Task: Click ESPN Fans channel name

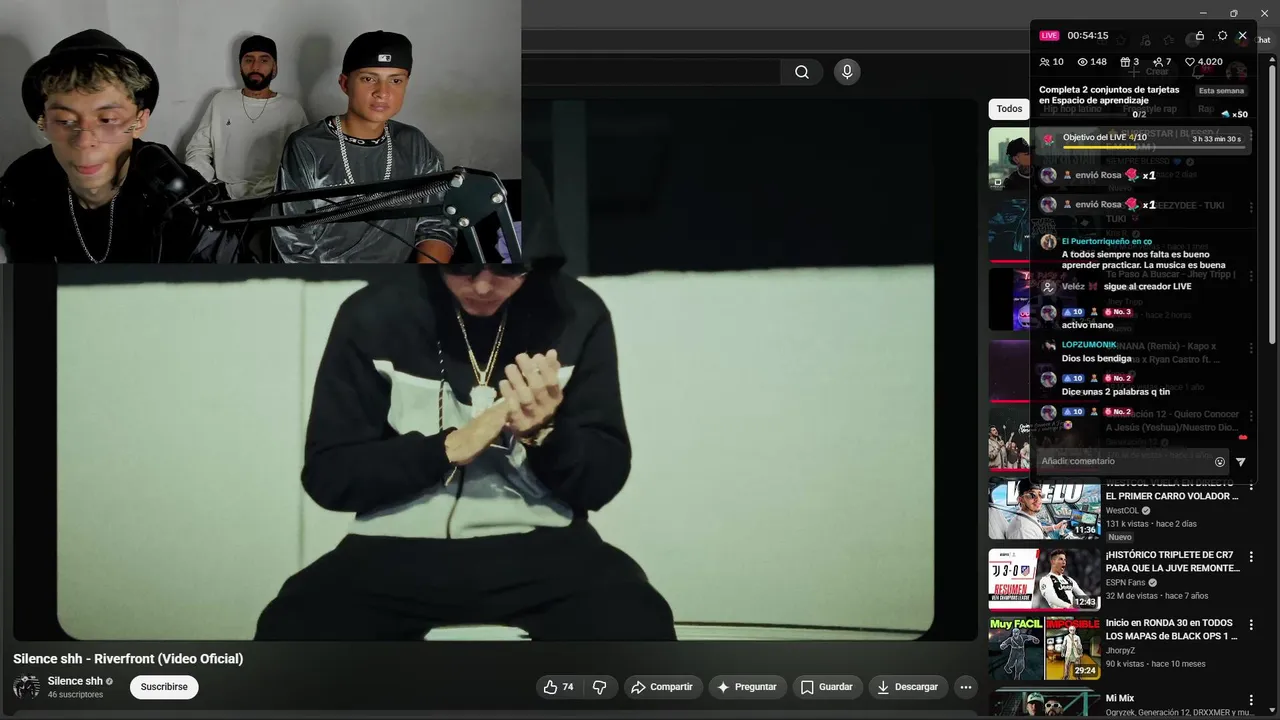Action: click(1127, 582)
